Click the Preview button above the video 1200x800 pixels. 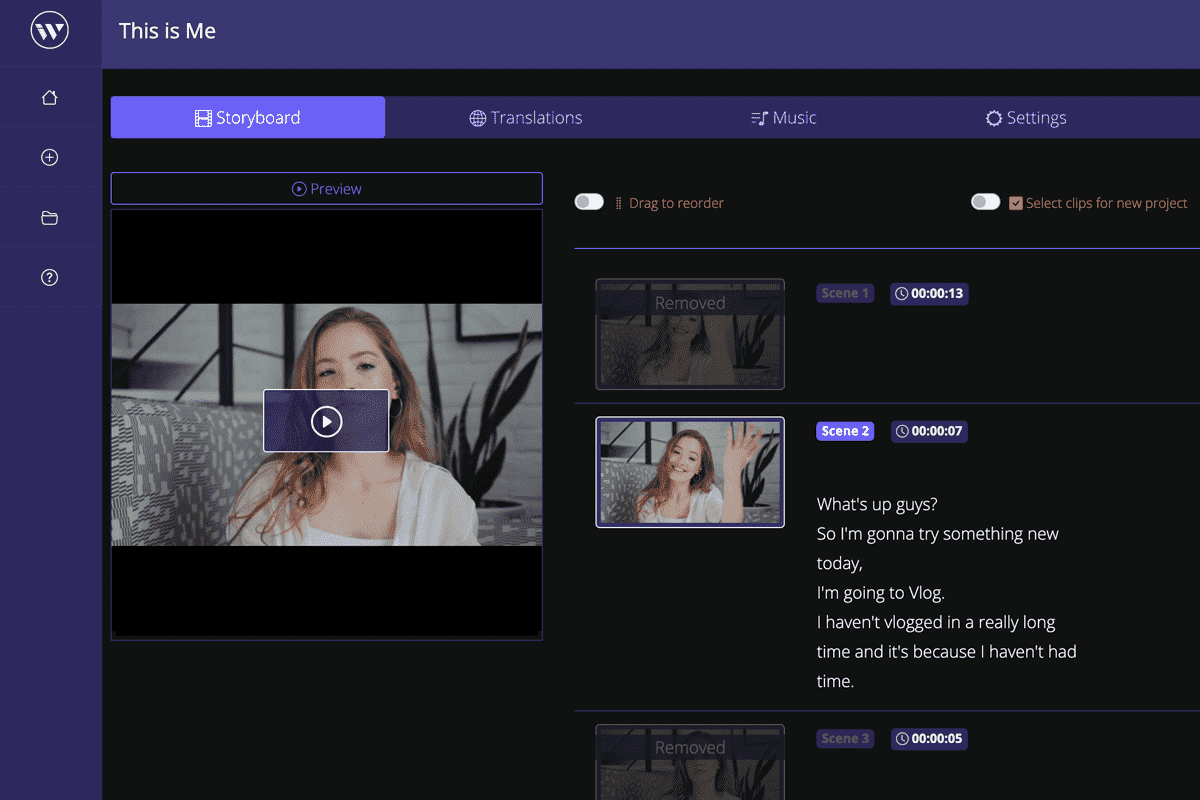pos(326,188)
